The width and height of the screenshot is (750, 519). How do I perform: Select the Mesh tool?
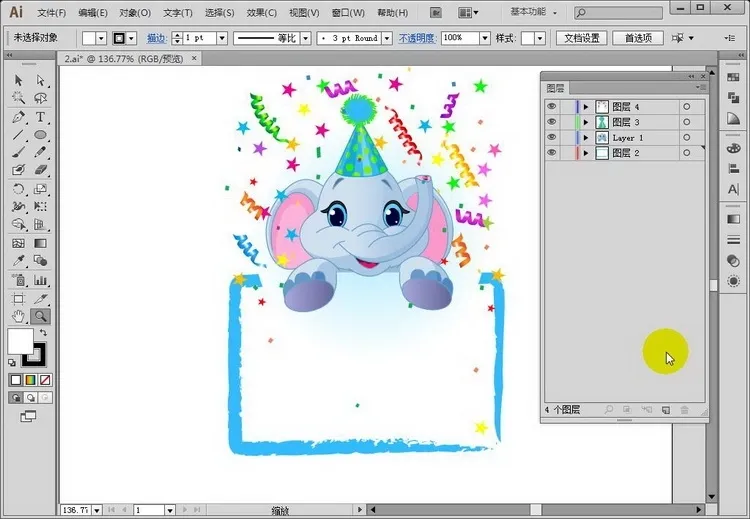18,243
